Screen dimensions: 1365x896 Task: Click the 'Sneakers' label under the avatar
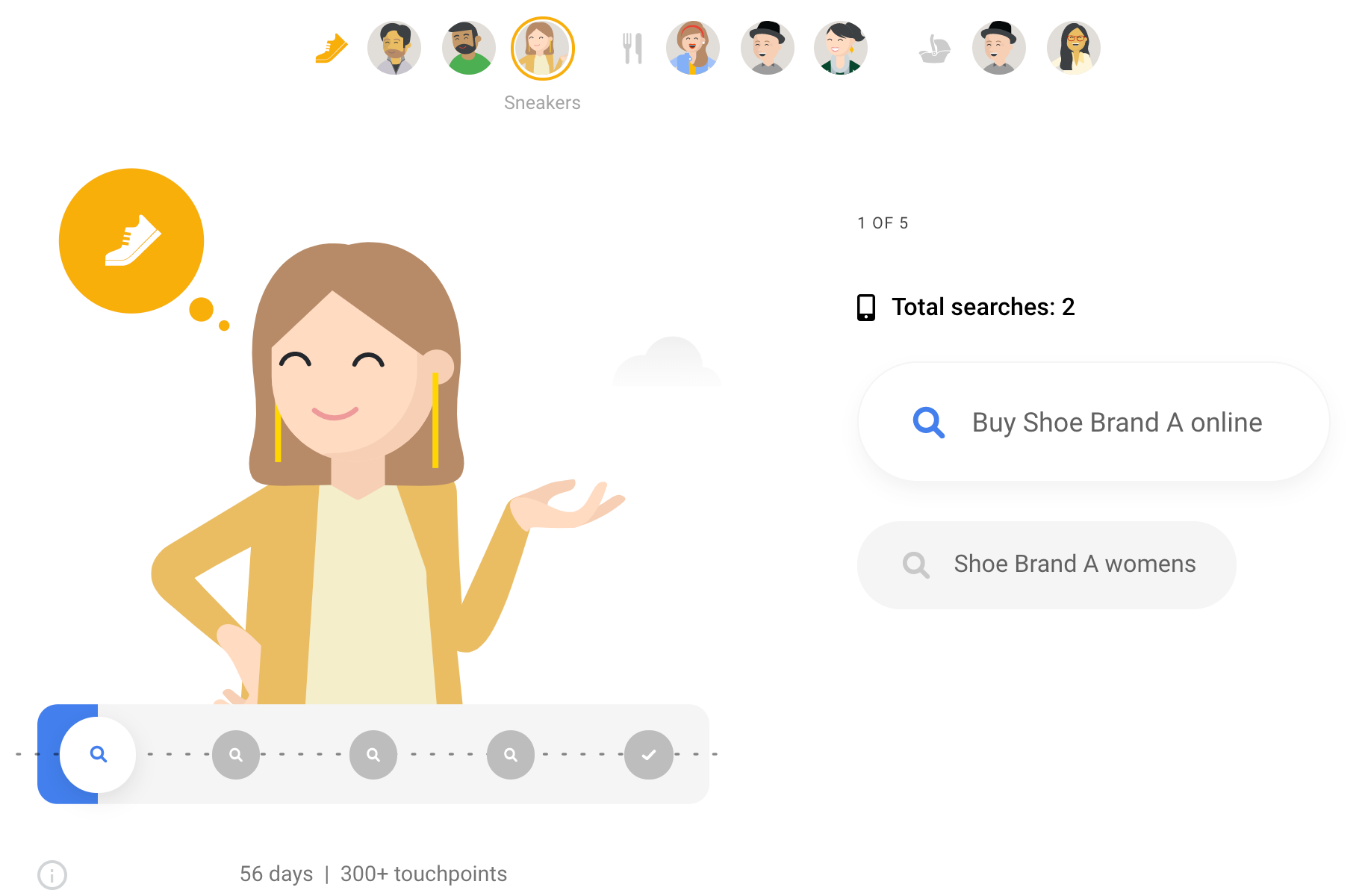542,102
